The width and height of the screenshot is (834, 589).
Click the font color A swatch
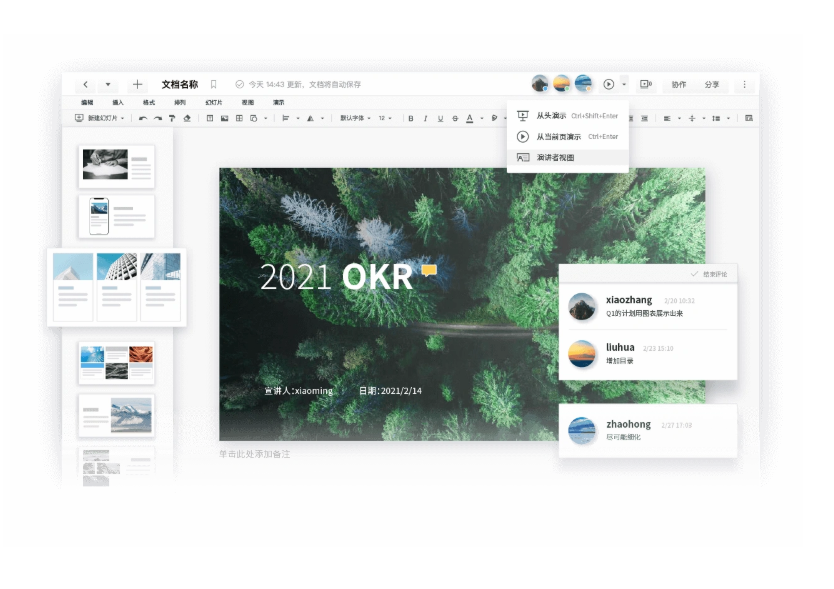470,119
